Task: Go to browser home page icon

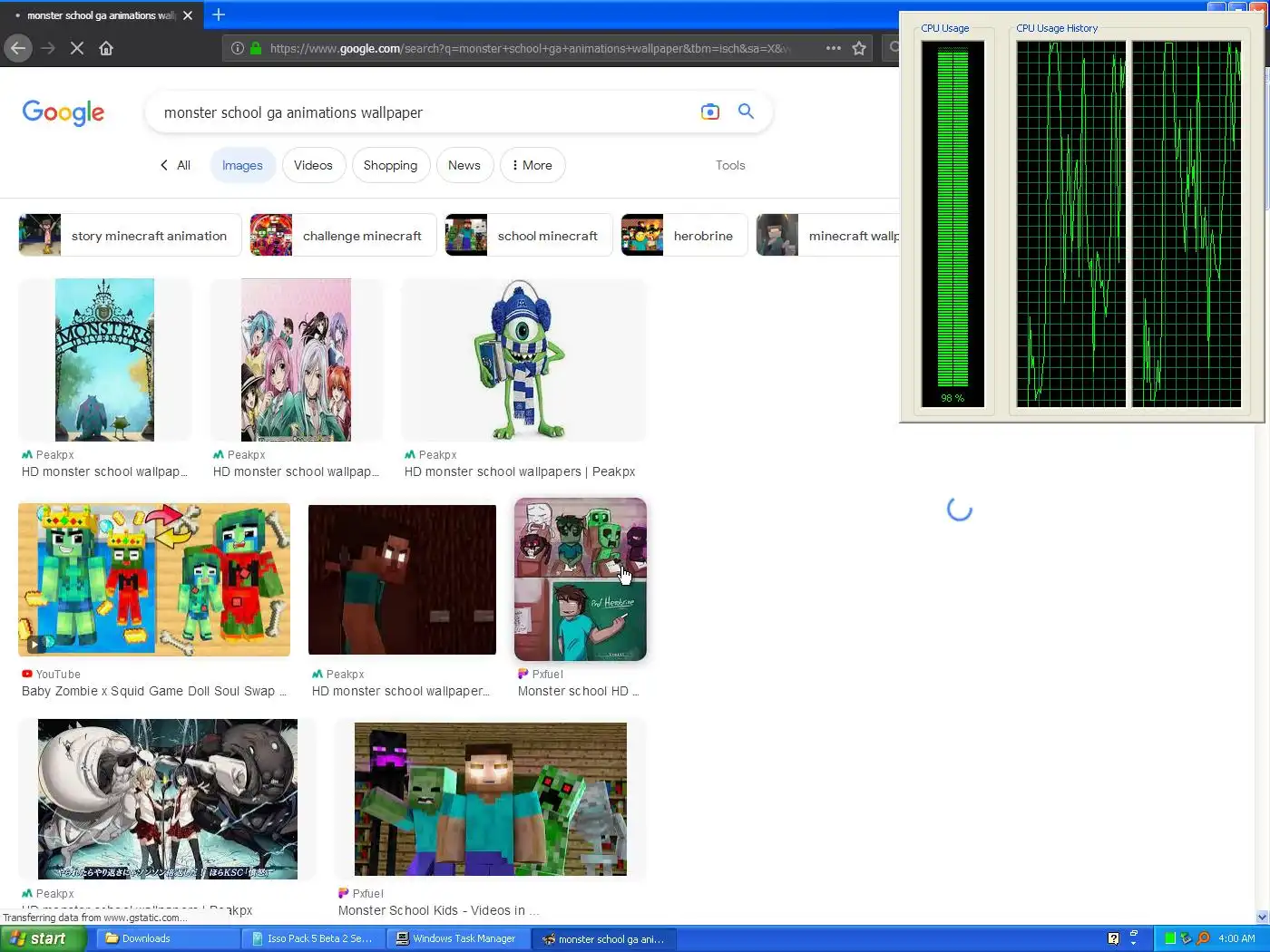Action: pos(106,48)
